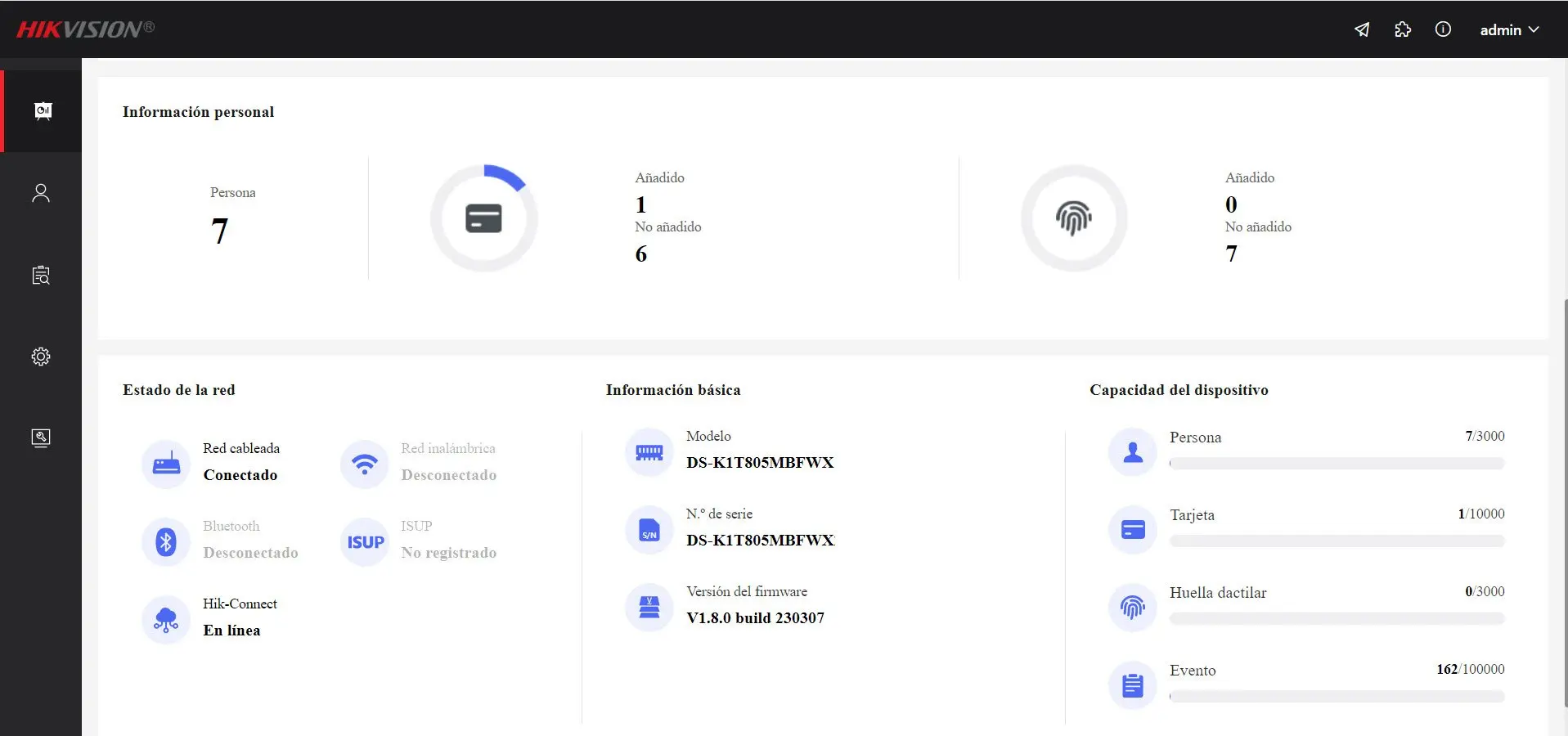This screenshot has height=736, width=1568.
Task: Open the event search sidebar icon
Action: pos(41,275)
